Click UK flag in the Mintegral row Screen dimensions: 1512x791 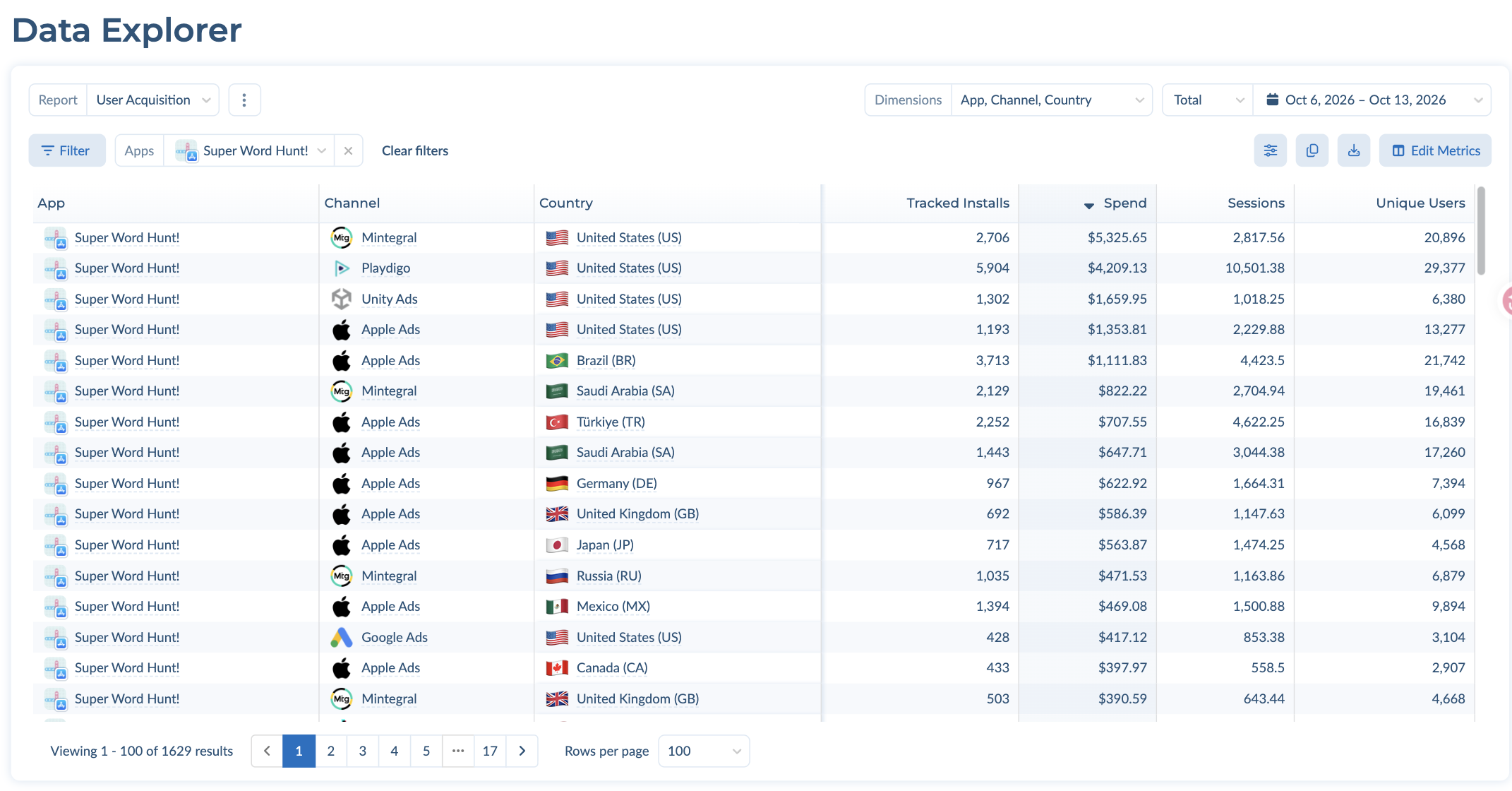coord(557,699)
